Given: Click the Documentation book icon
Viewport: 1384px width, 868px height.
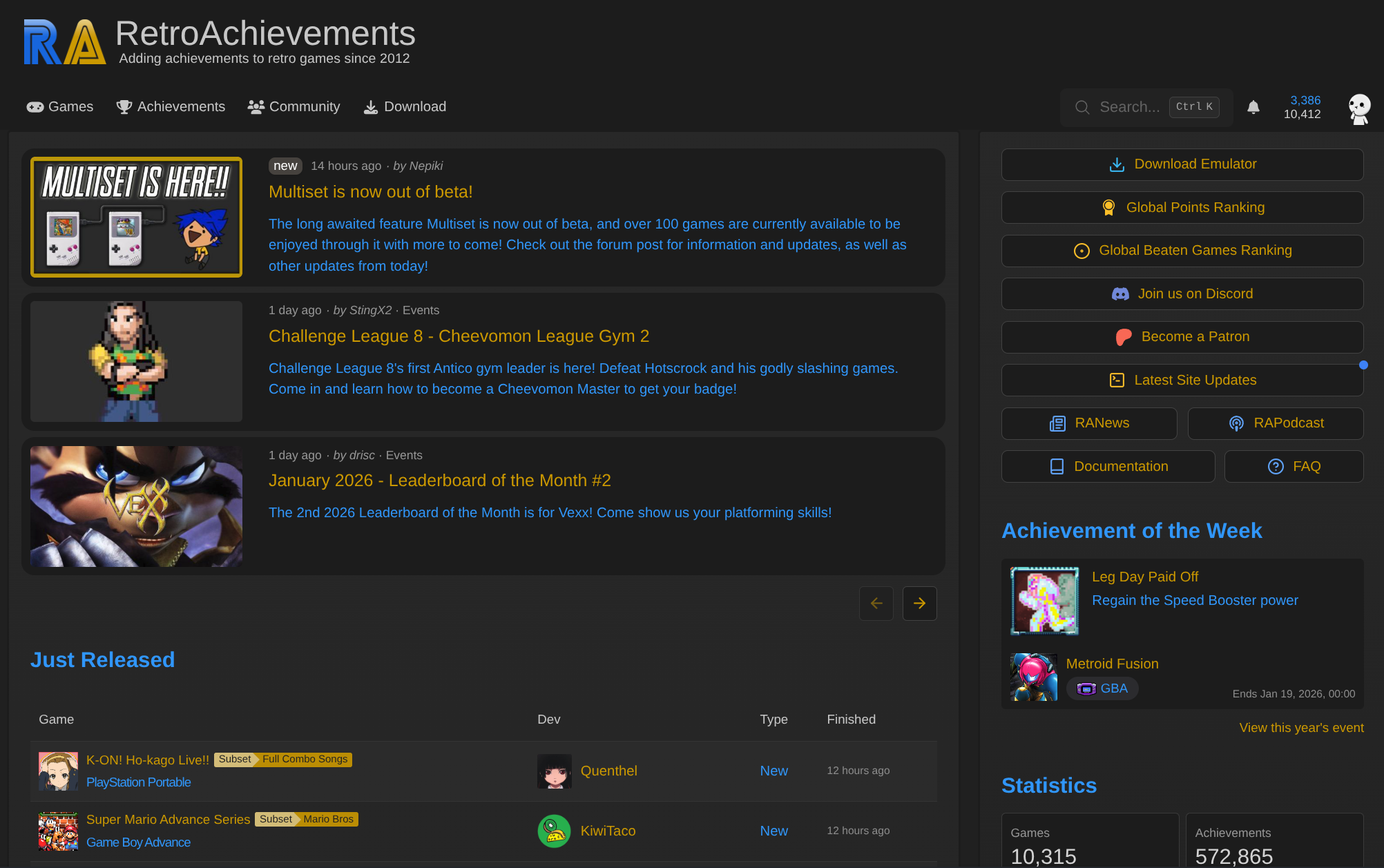Looking at the screenshot, I should [1057, 467].
